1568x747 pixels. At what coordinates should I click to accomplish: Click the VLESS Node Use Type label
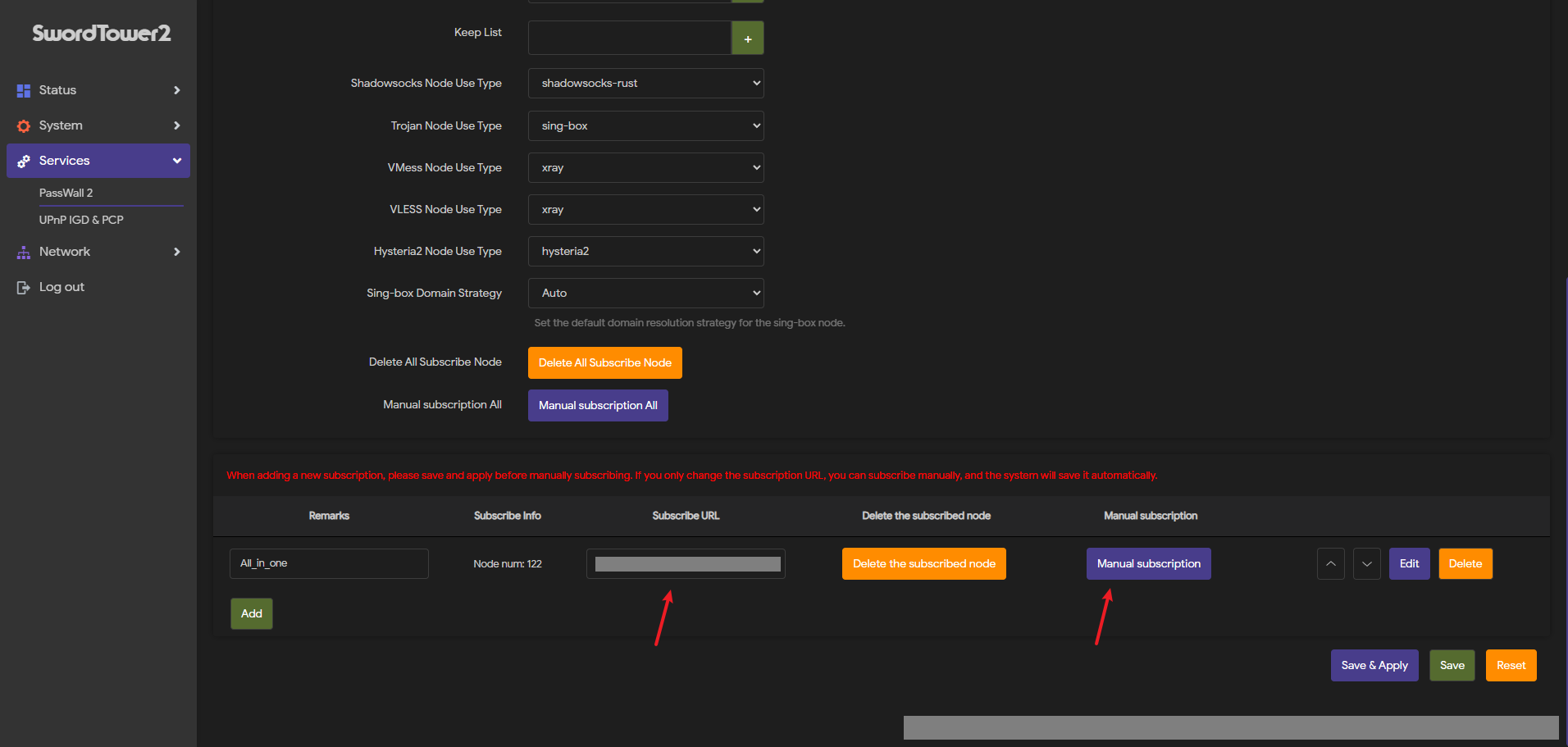click(x=445, y=210)
